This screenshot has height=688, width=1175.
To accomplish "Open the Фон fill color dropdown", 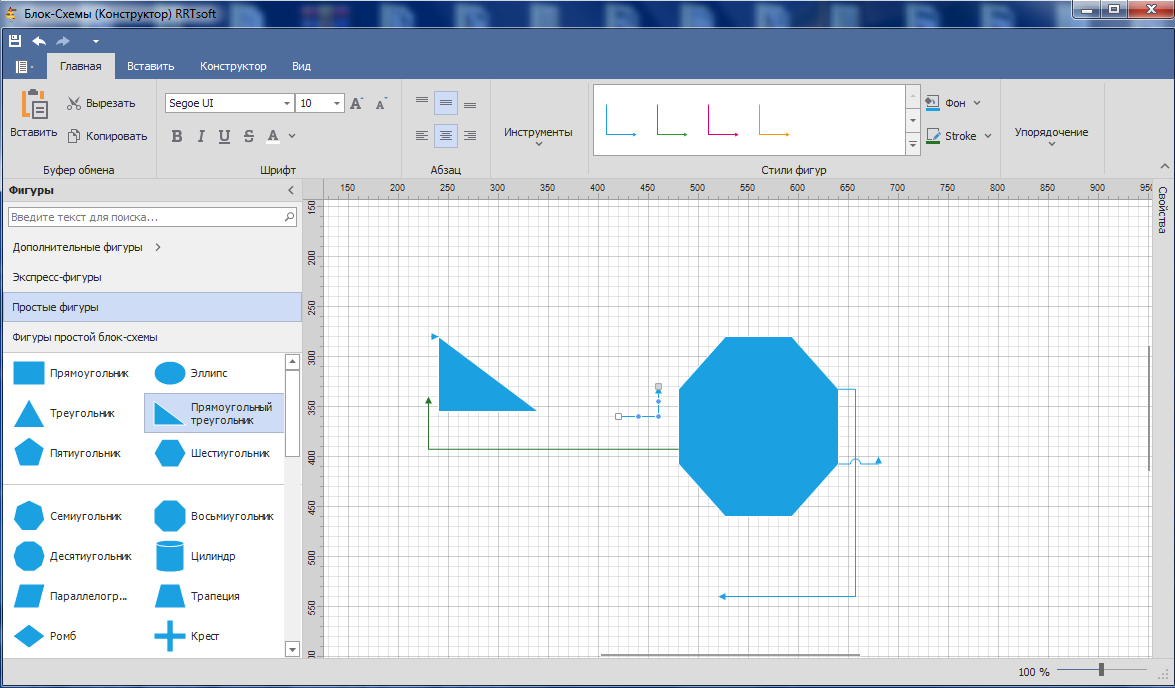I will (x=976, y=102).
